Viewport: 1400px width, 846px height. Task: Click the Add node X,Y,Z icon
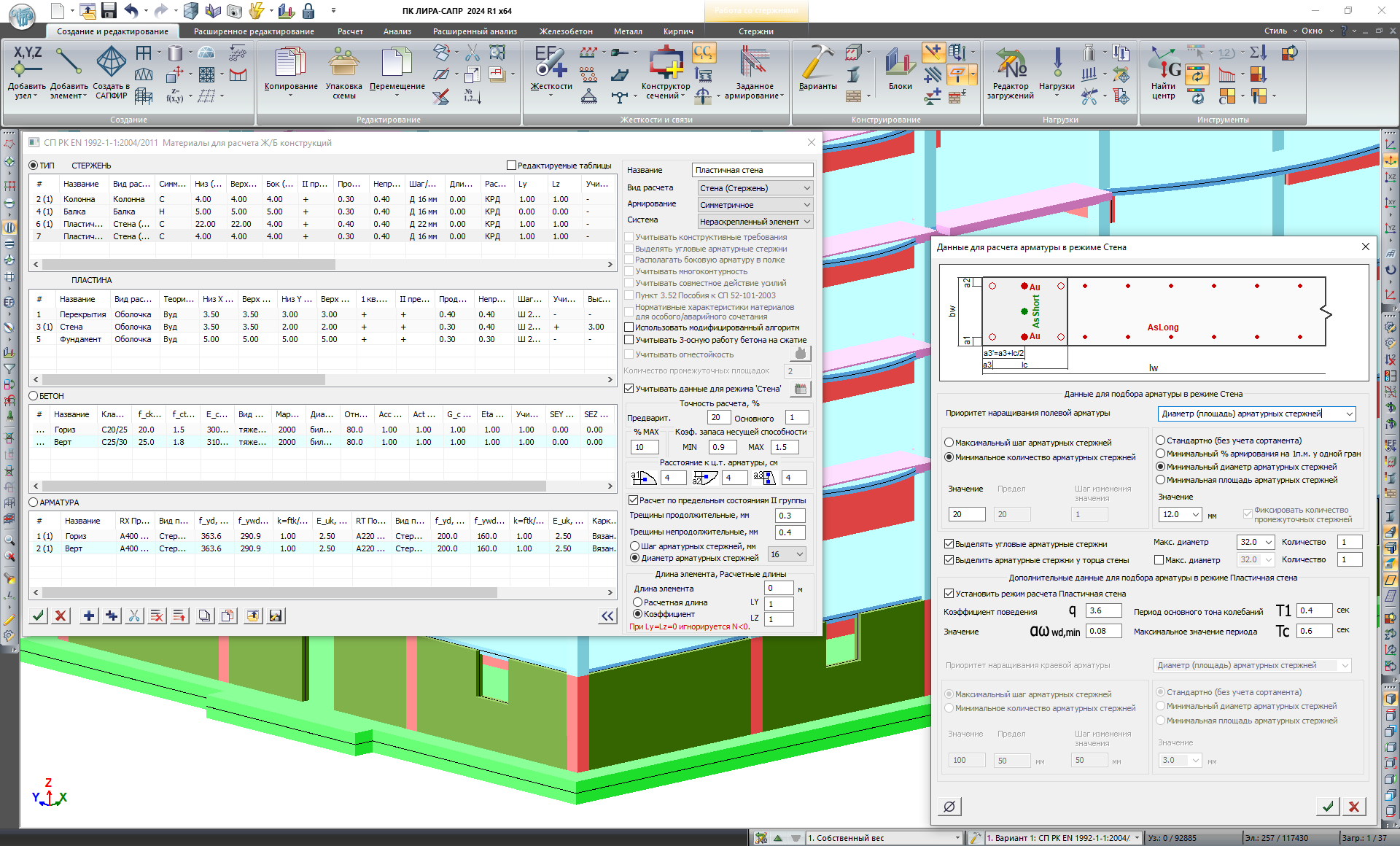coord(27,62)
